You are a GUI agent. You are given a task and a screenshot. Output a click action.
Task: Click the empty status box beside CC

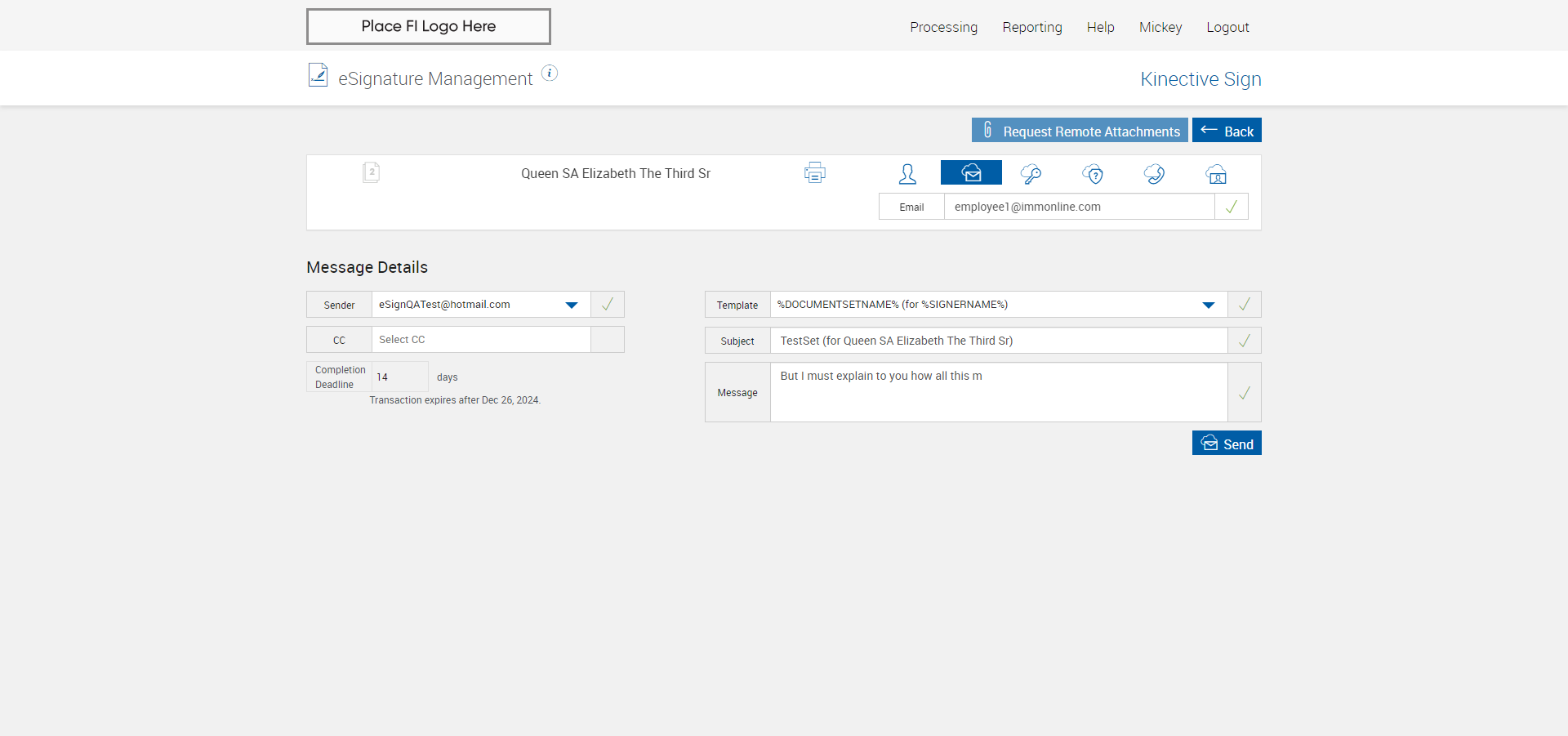tap(608, 340)
